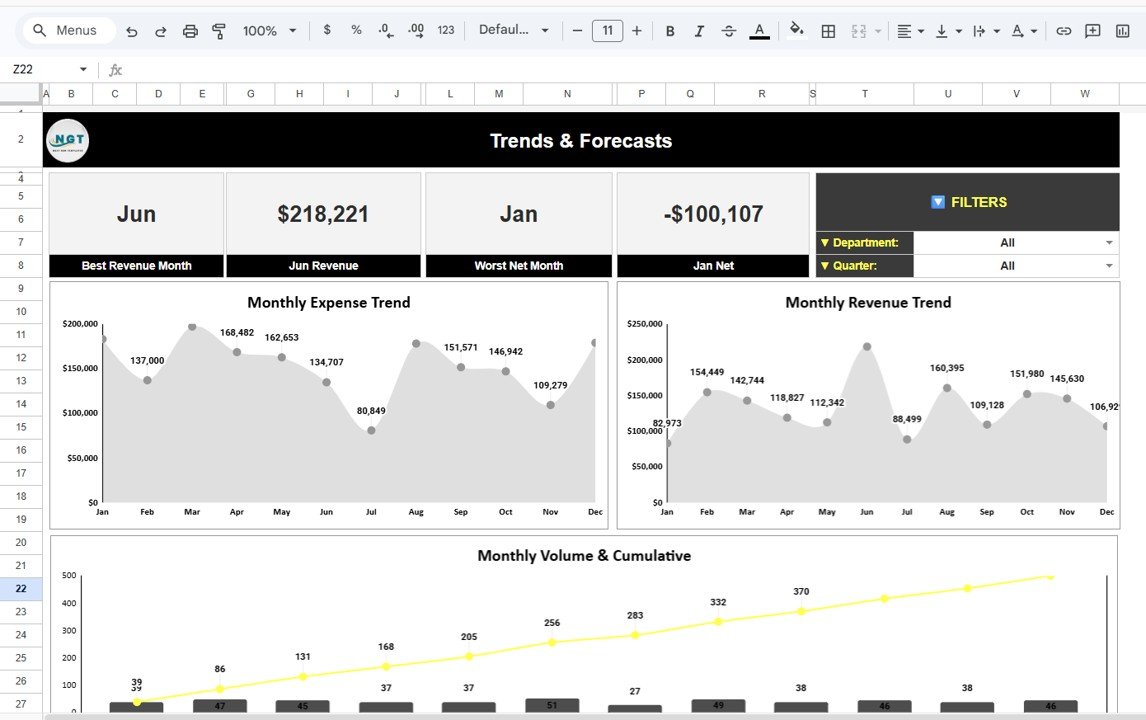Screen dimensions: 1146x720
Task: Toggle bold formatting
Action: click(x=670, y=31)
